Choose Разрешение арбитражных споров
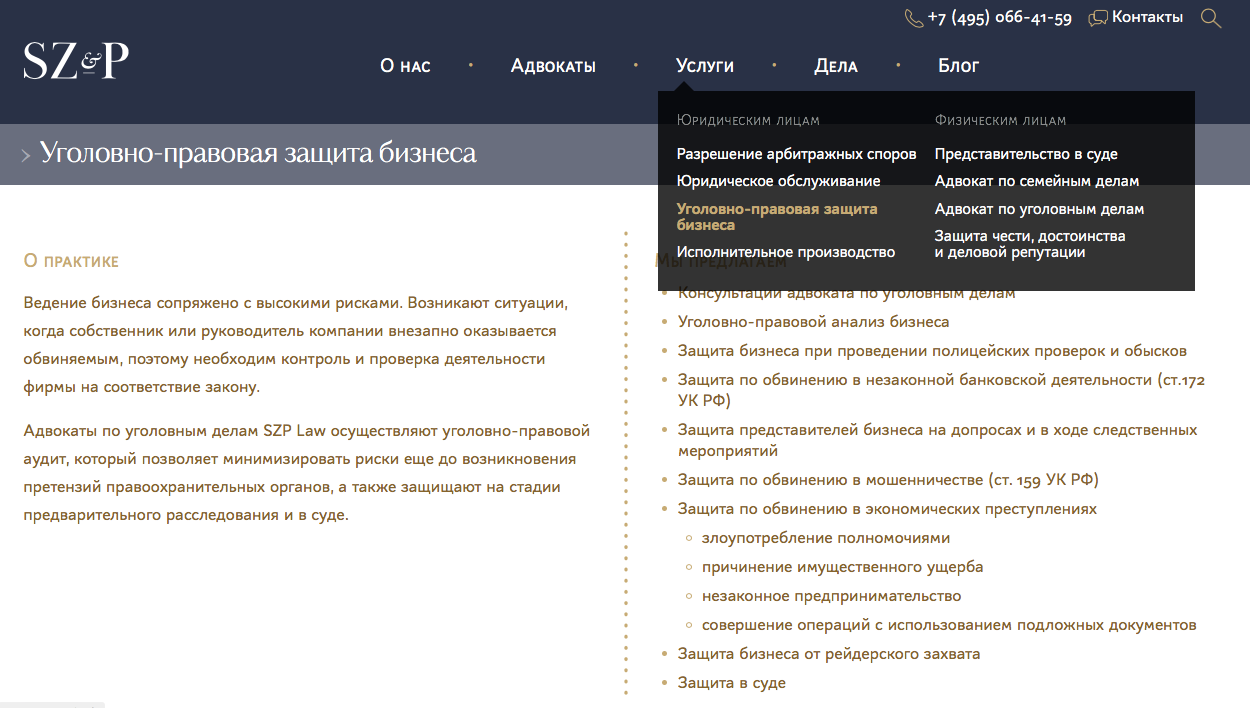Viewport: 1250px width, 708px height. tap(797, 154)
